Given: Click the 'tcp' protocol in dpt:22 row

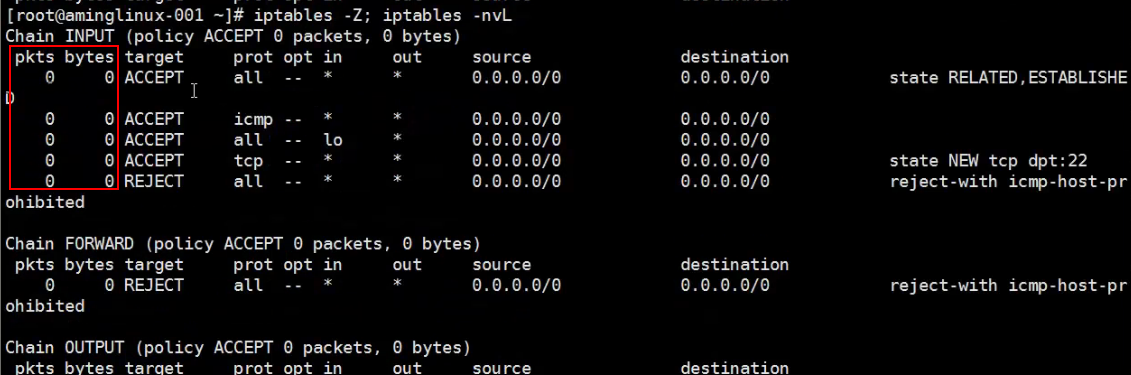Looking at the screenshot, I should (248, 161).
